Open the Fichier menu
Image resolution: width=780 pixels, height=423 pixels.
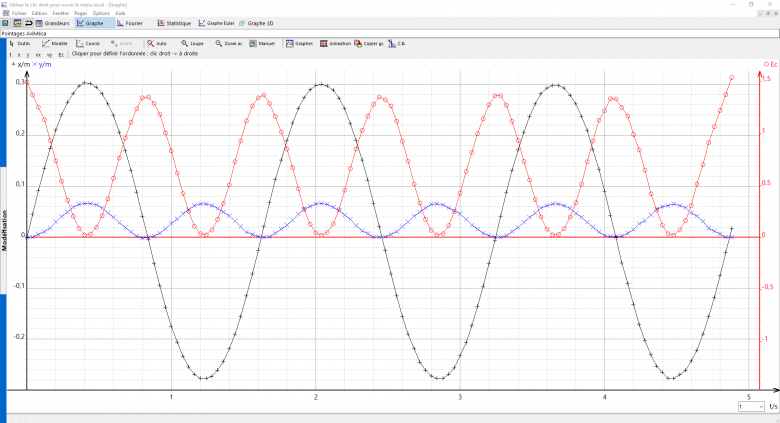click(x=19, y=13)
